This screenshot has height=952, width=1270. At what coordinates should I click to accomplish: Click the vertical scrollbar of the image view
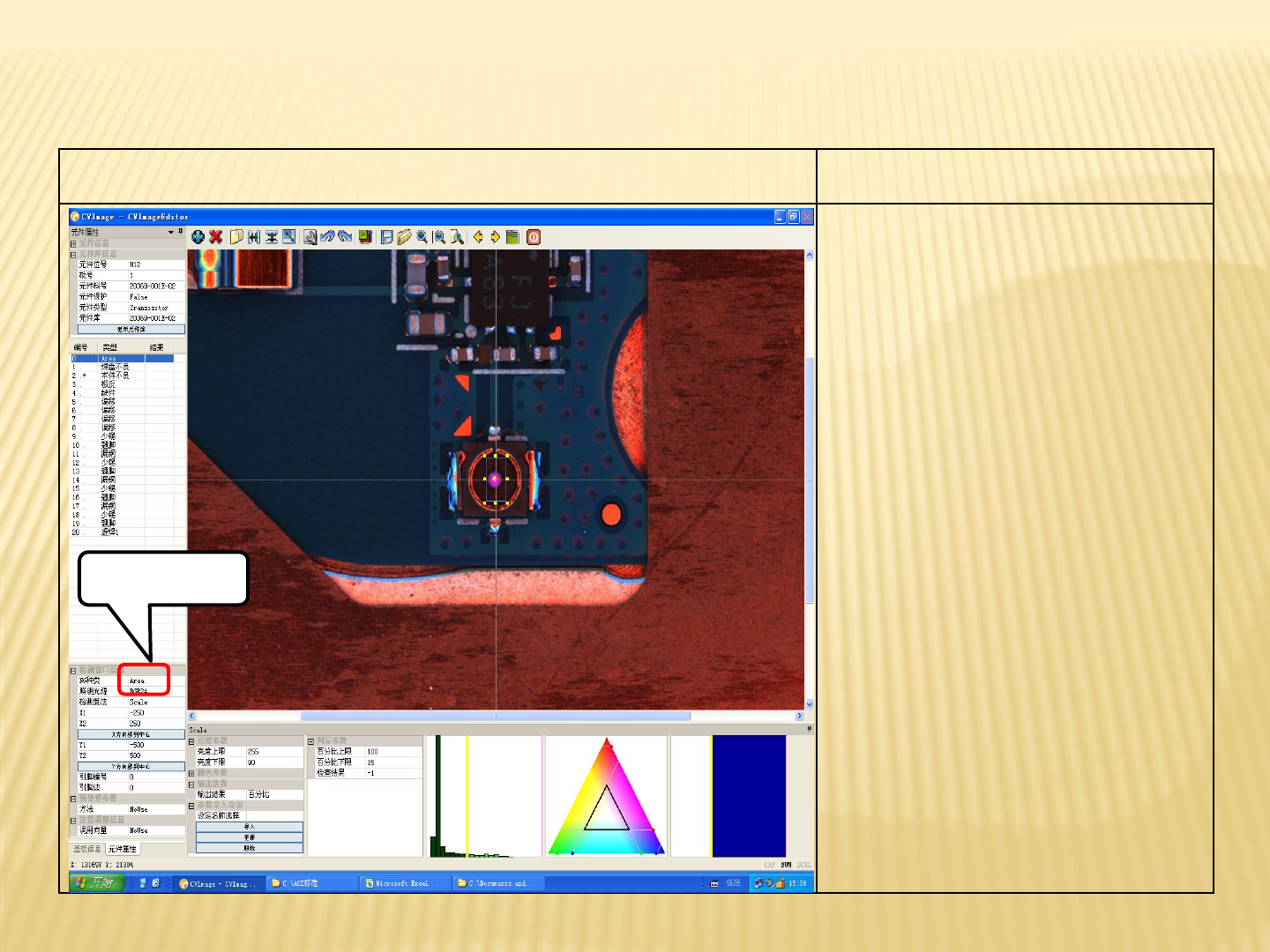tap(809, 480)
